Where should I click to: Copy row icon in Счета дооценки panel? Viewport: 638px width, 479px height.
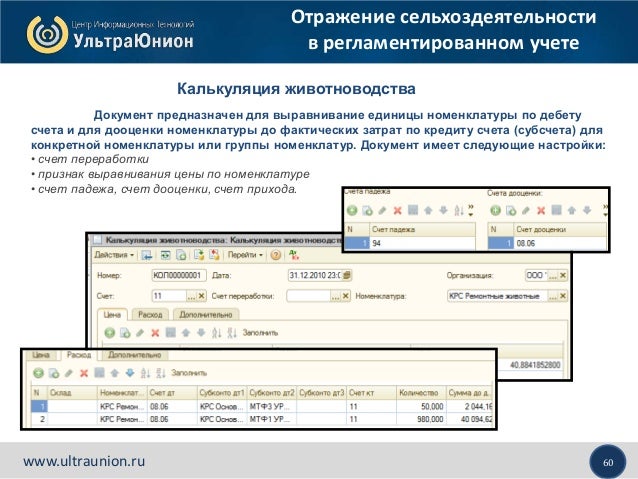[511, 210]
